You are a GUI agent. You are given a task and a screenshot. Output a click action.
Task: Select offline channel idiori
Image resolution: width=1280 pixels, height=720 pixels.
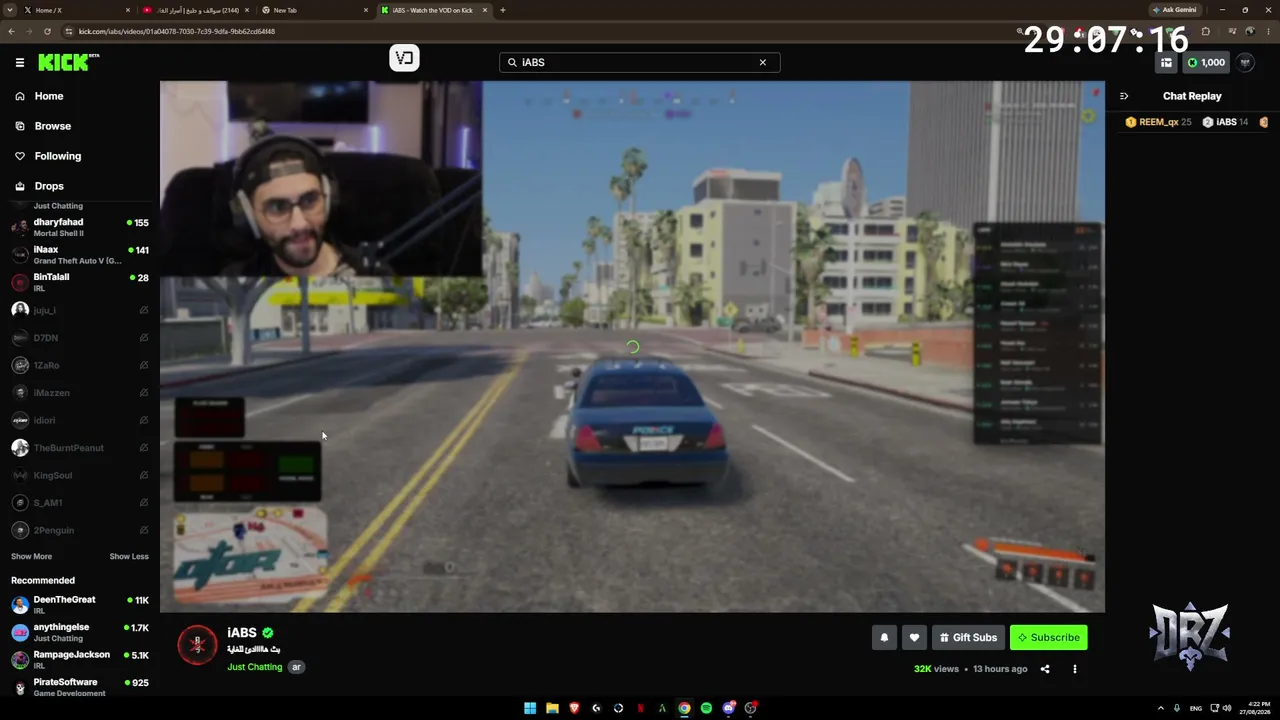click(x=78, y=420)
